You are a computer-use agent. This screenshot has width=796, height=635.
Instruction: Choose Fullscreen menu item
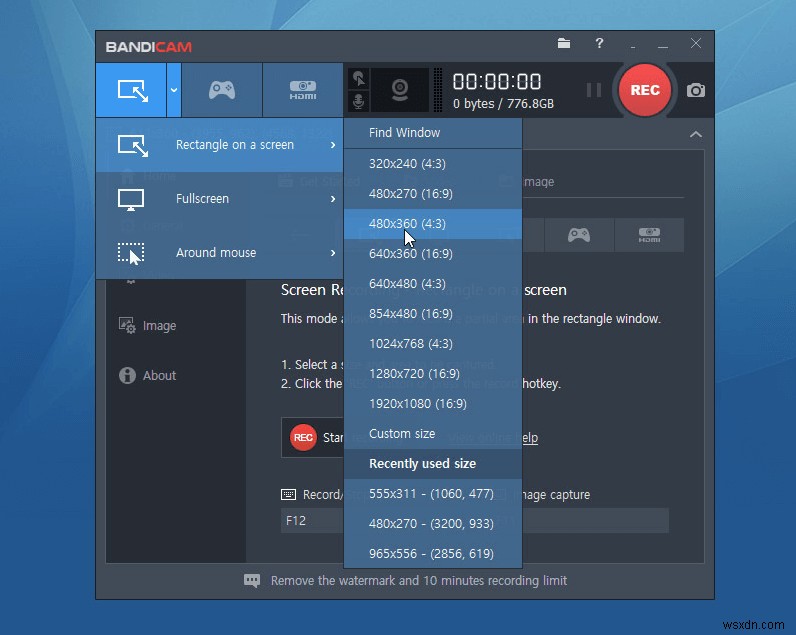coord(219,199)
